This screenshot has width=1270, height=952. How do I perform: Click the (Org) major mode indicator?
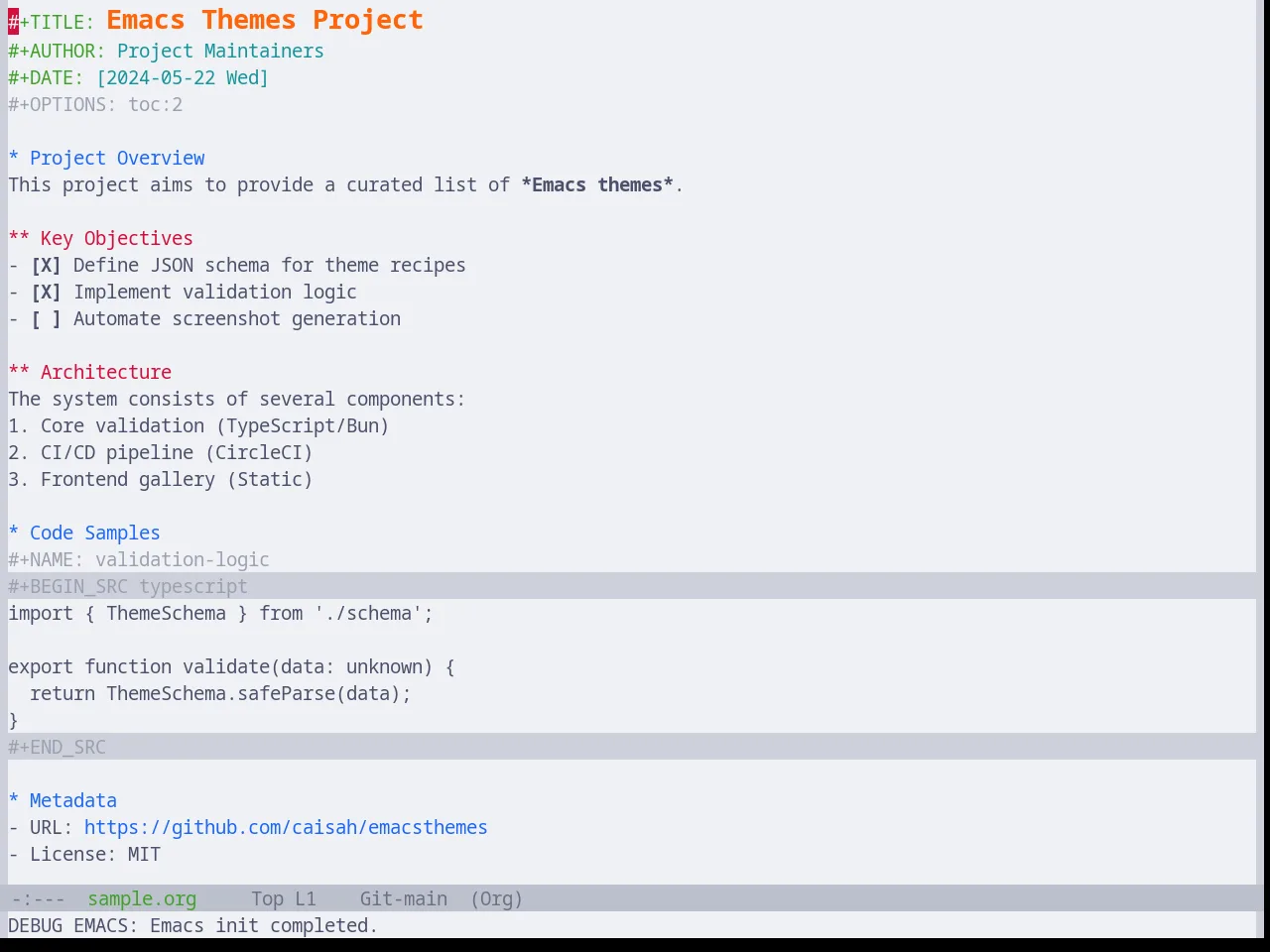(496, 899)
